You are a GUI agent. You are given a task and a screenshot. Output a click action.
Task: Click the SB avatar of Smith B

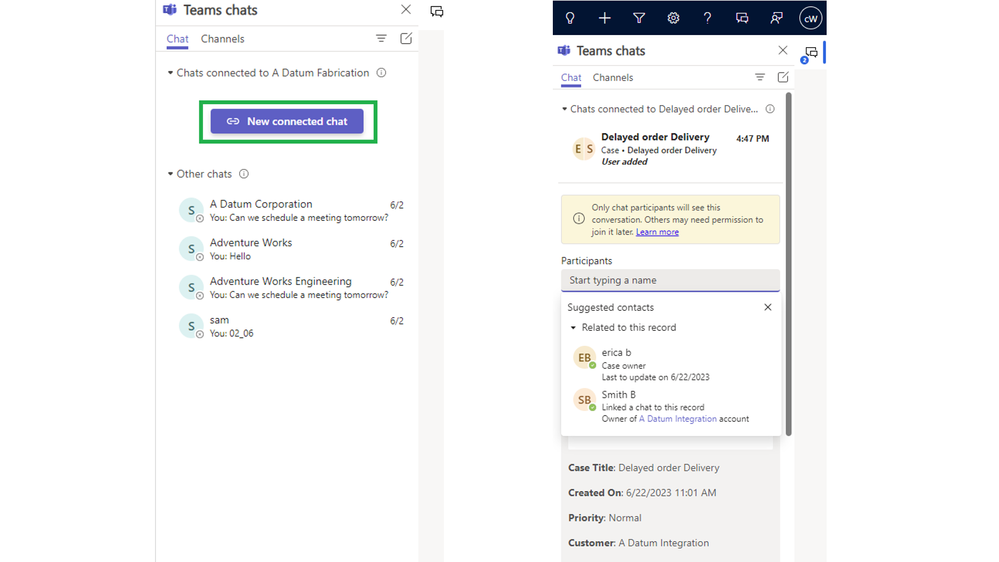(x=584, y=400)
